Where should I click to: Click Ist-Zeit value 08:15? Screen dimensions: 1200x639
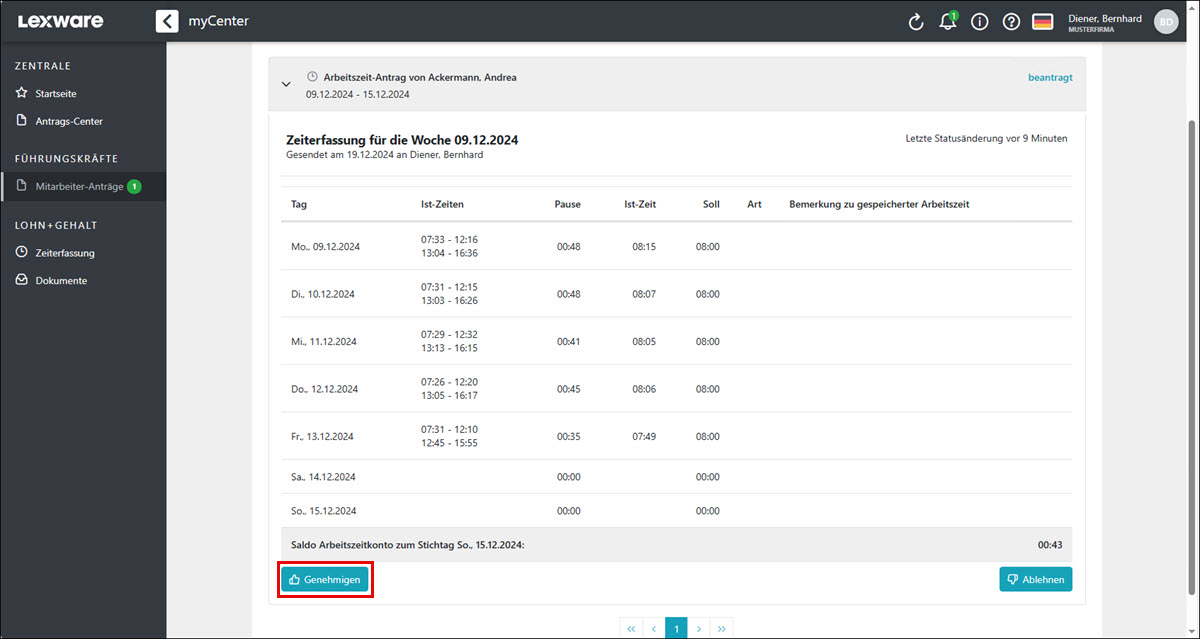[644, 246]
